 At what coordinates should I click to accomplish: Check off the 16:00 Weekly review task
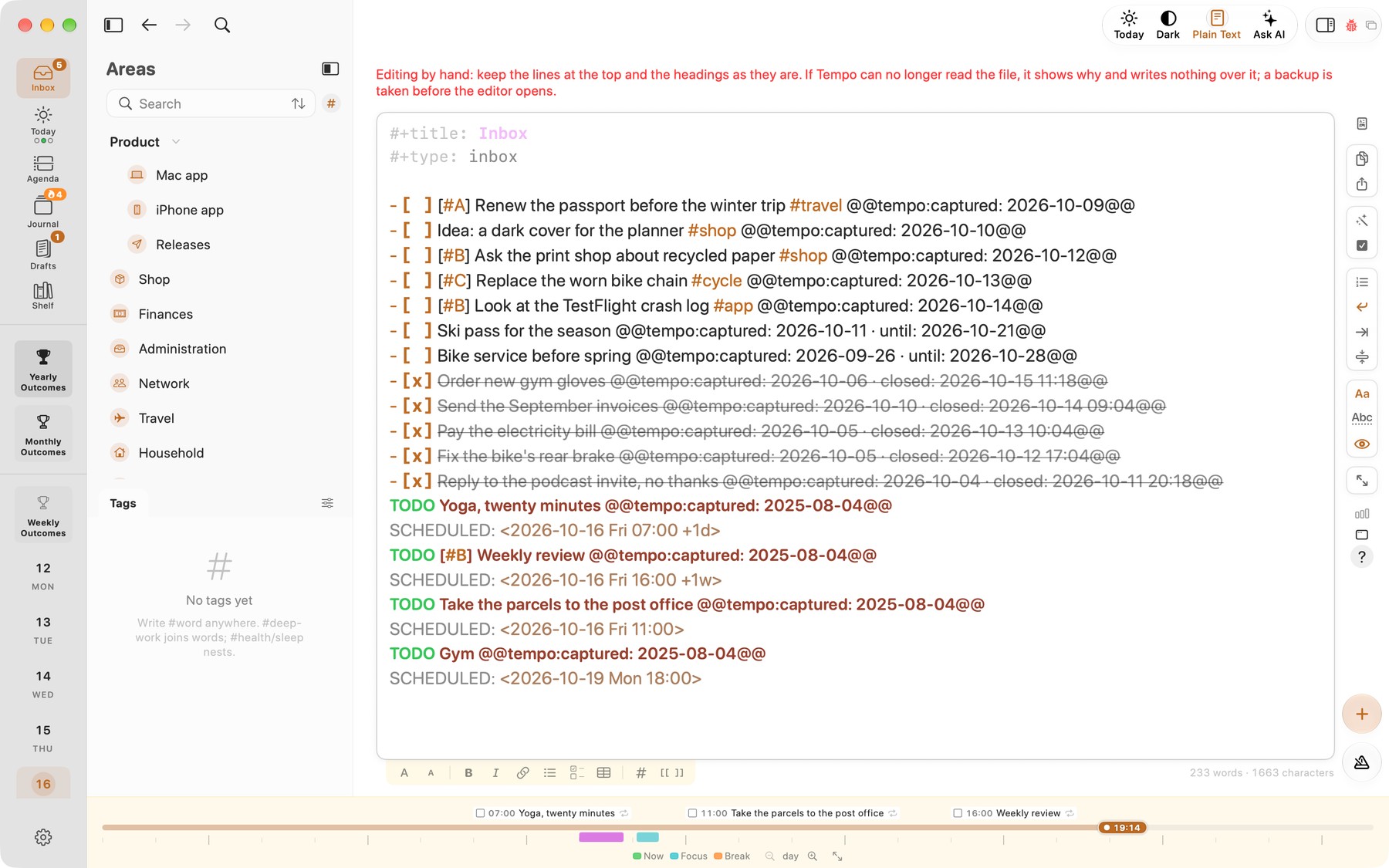coord(958,813)
